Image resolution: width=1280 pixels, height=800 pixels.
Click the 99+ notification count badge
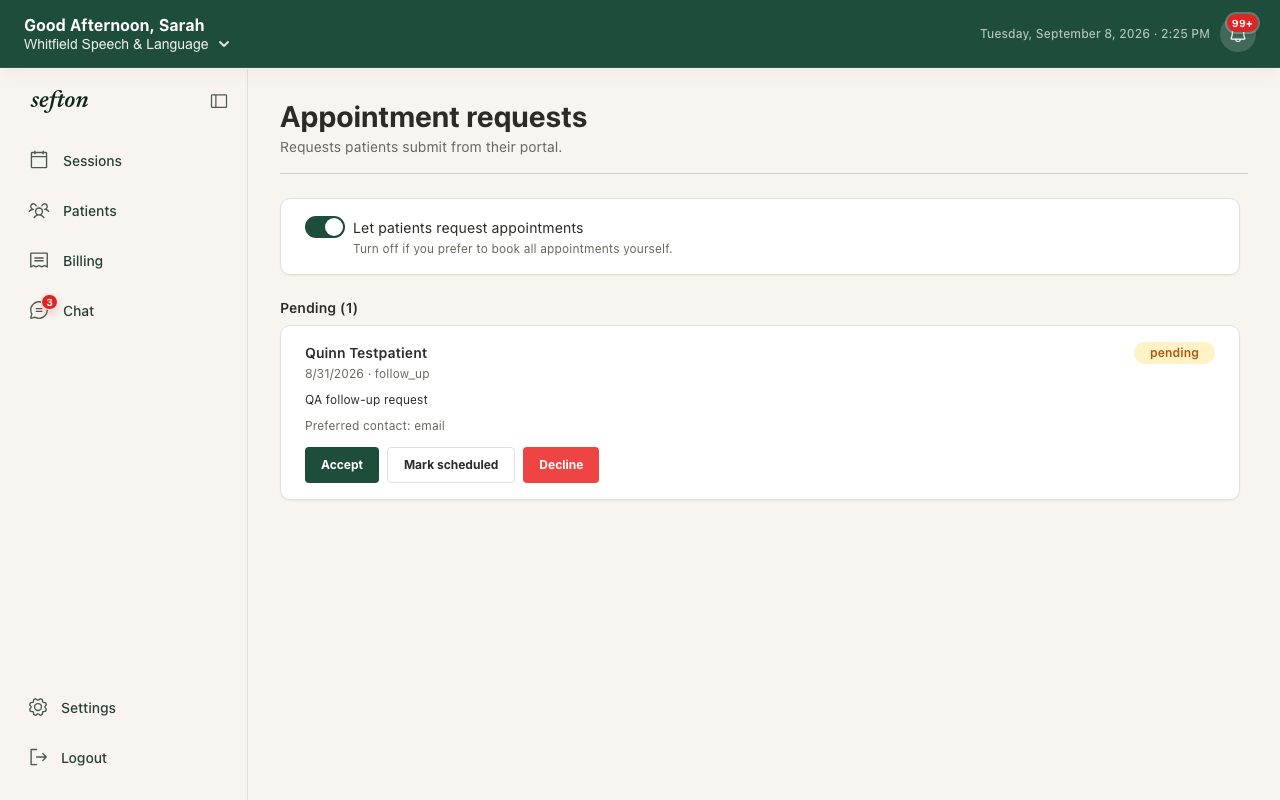(x=1242, y=23)
